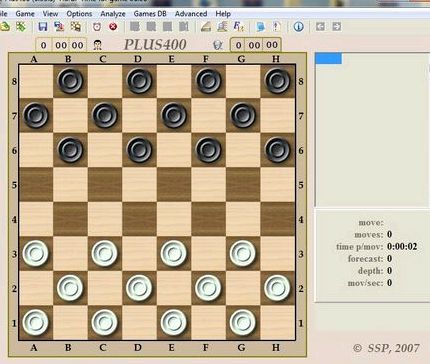430x364 pixels.
Task: Open the alarm clock time settings icon
Action: pyautogui.click(x=97, y=26)
